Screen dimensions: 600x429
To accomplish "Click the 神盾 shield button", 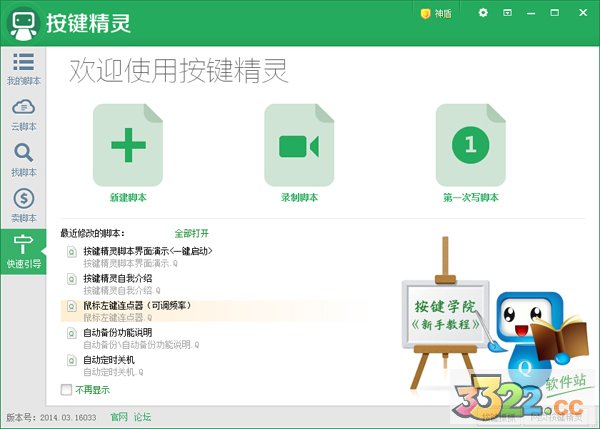I will click(436, 14).
